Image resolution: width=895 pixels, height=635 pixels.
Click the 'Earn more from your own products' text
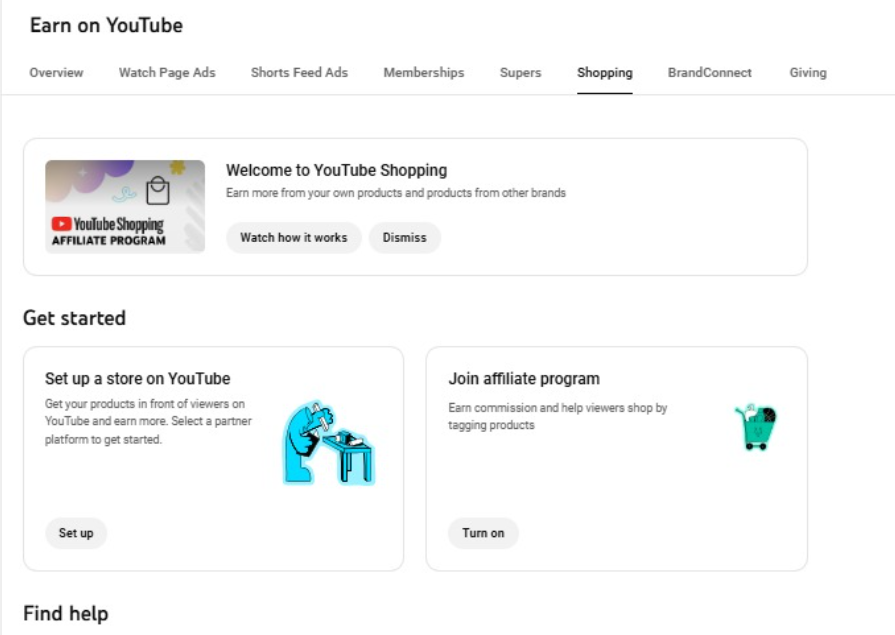(396, 193)
